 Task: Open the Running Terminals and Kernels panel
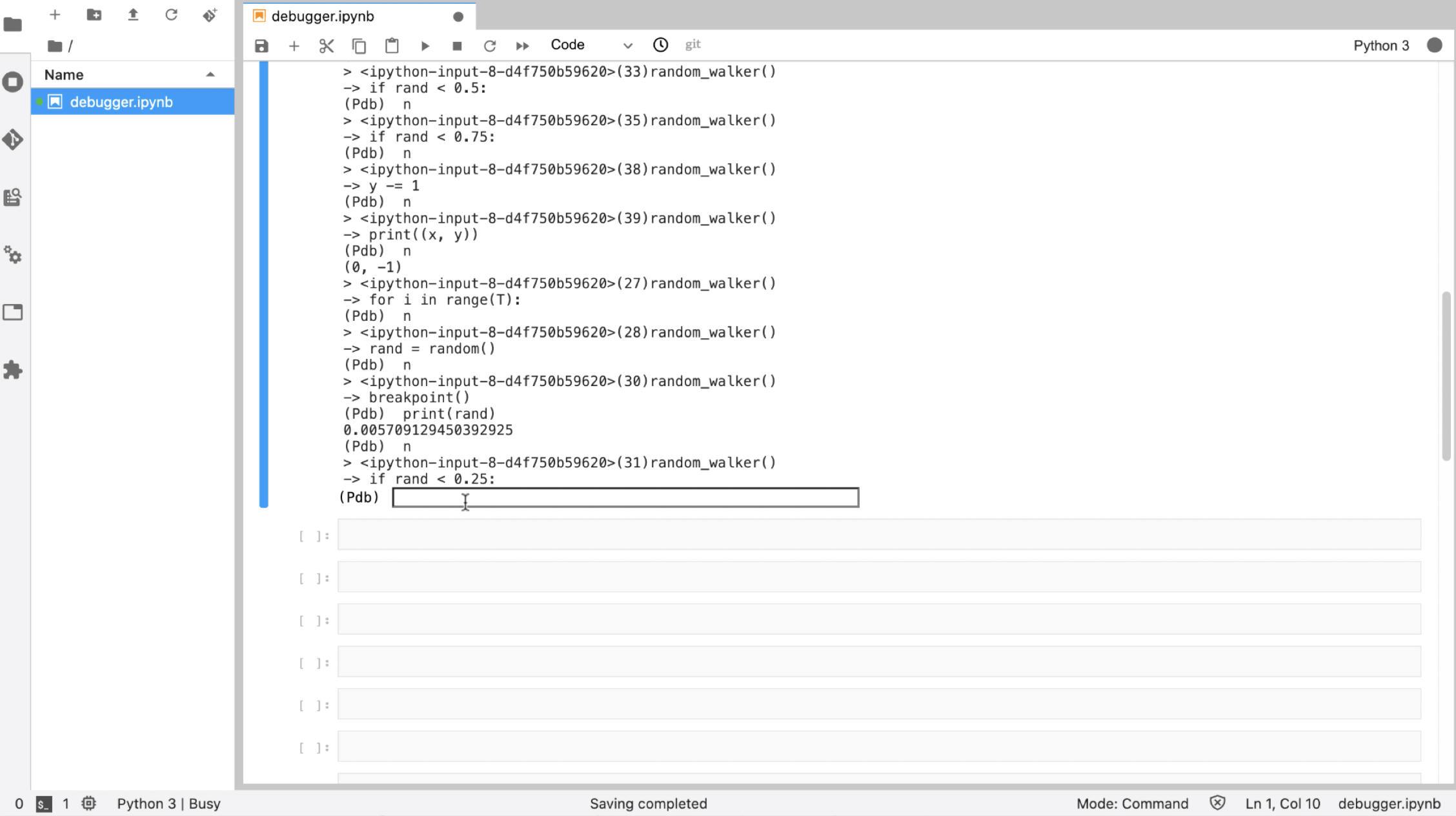click(x=13, y=82)
